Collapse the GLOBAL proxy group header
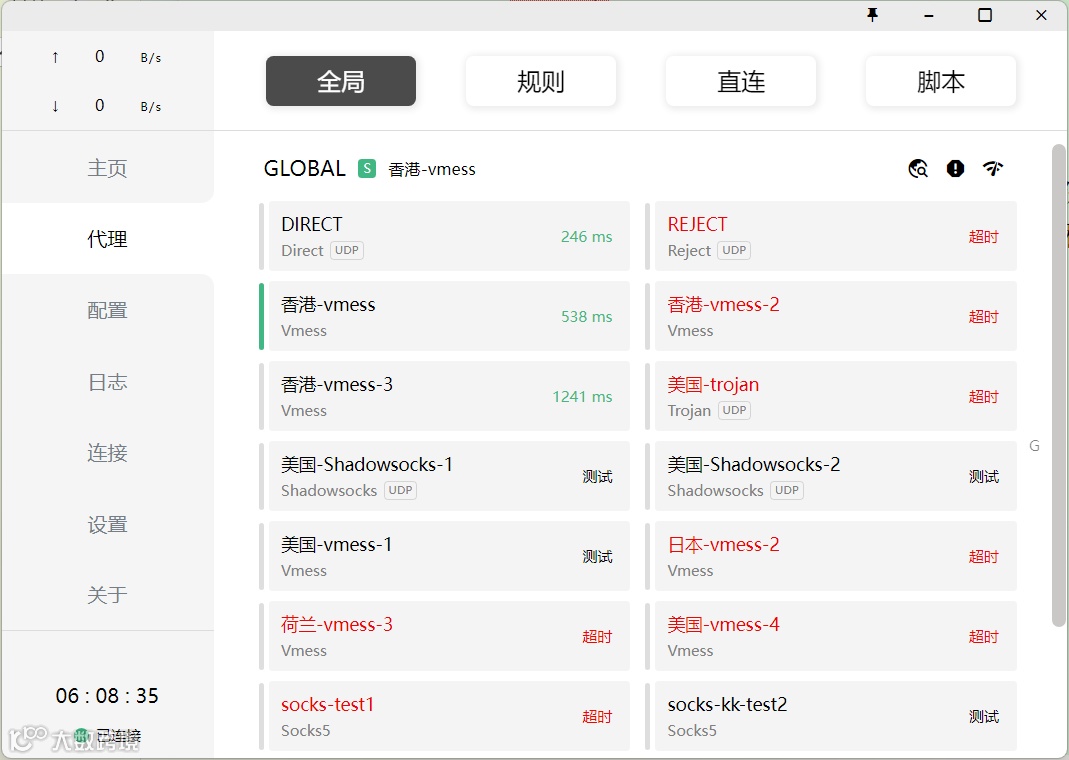Image resolution: width=1069 pixels, height=760 pixels. (x=305, y=168)
